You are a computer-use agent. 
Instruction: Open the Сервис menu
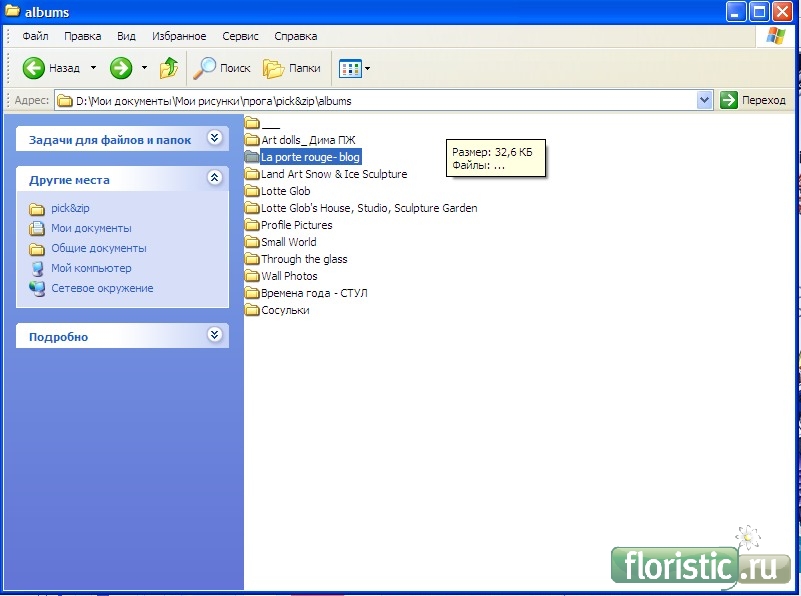pos(240,36)
